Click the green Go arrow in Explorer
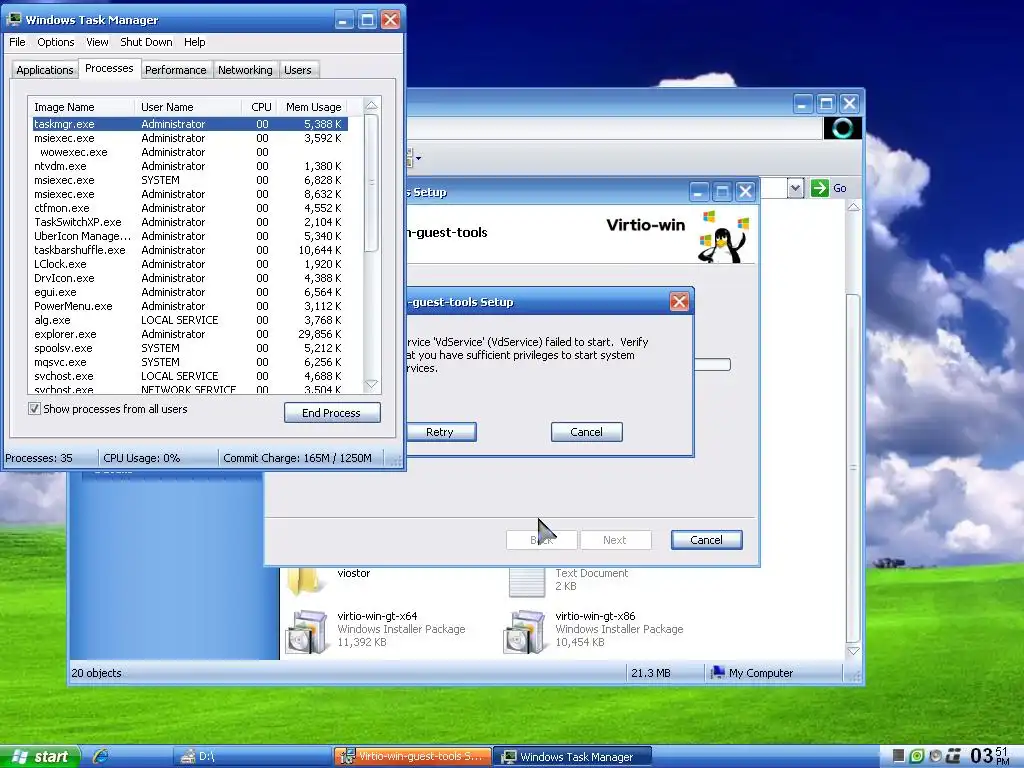The height and width of the screenshot is (768, 1024). pyautogui.click(x=820, y=188)
